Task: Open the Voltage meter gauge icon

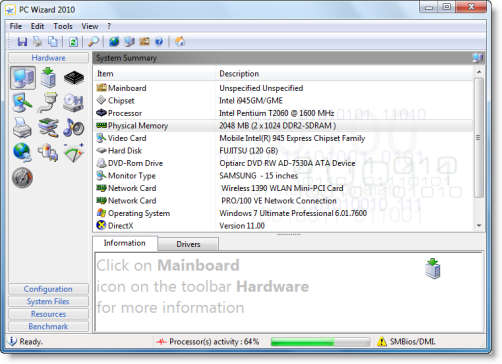Action: pyautogui.click(x=74, y=153)
